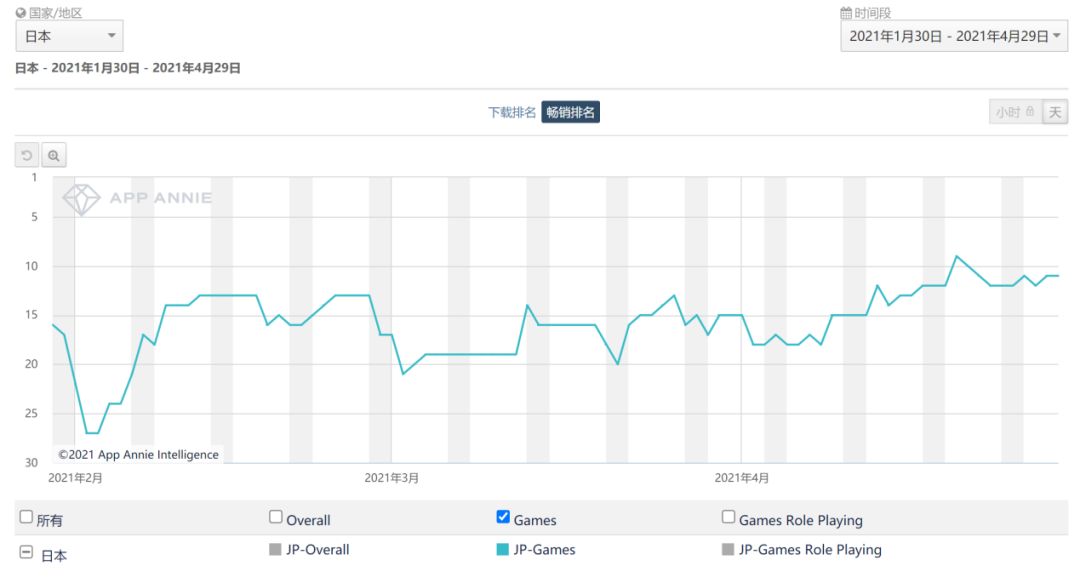Tick the Games Role Playing checkbox
1080x566 pixels.
(729, 517)
